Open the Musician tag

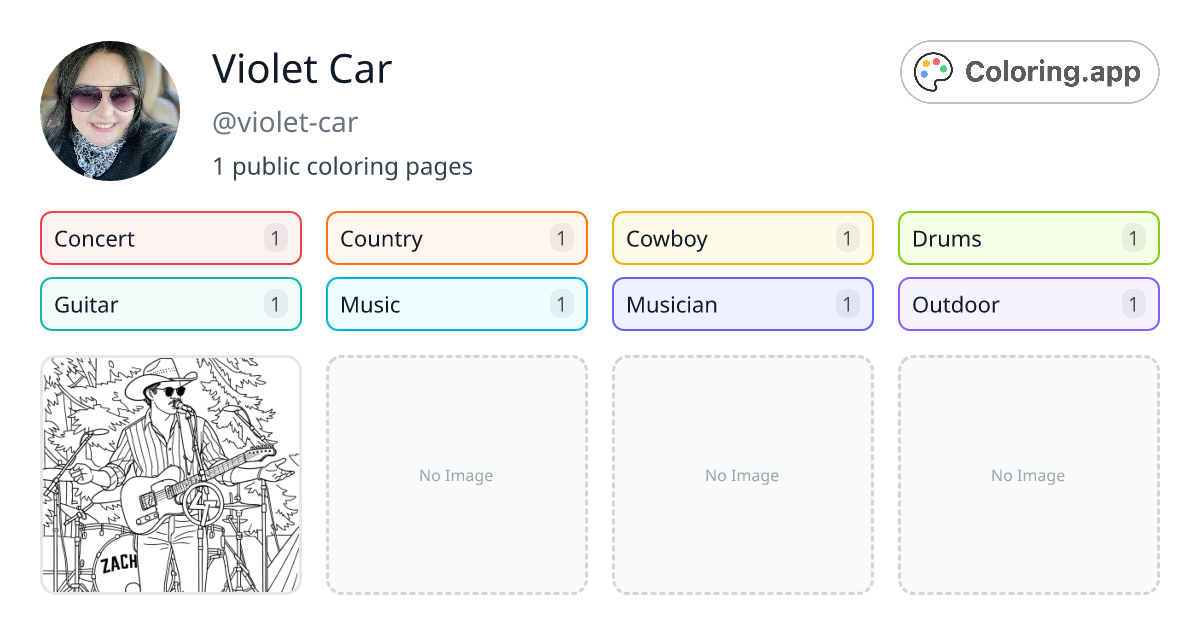coord(742,304)
